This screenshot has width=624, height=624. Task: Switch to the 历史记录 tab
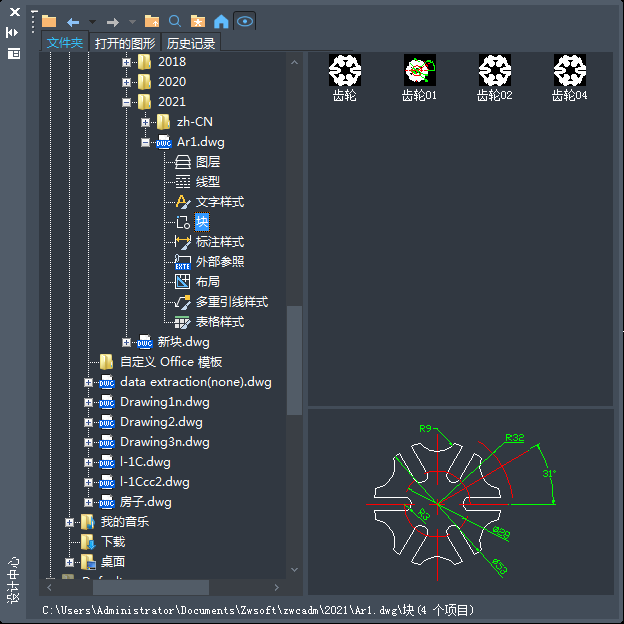click(x=190, y=43)
